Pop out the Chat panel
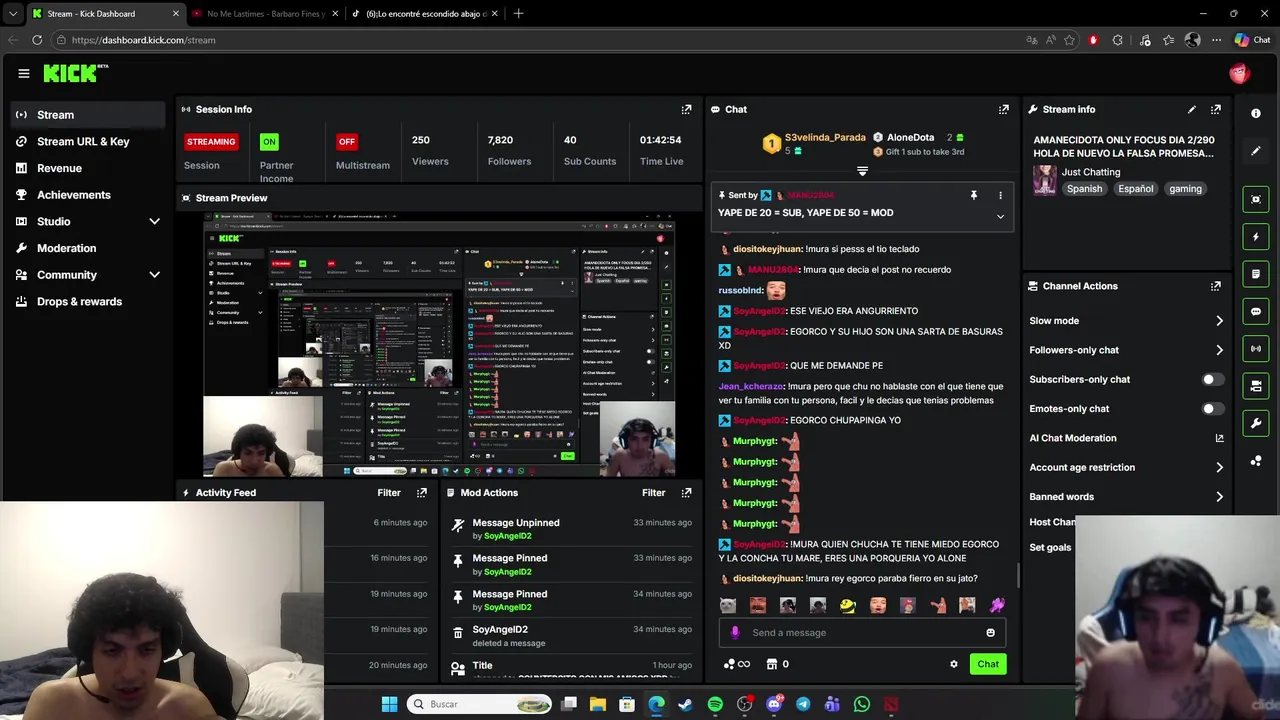The image size is (1280, 720). pos(1003,109)
